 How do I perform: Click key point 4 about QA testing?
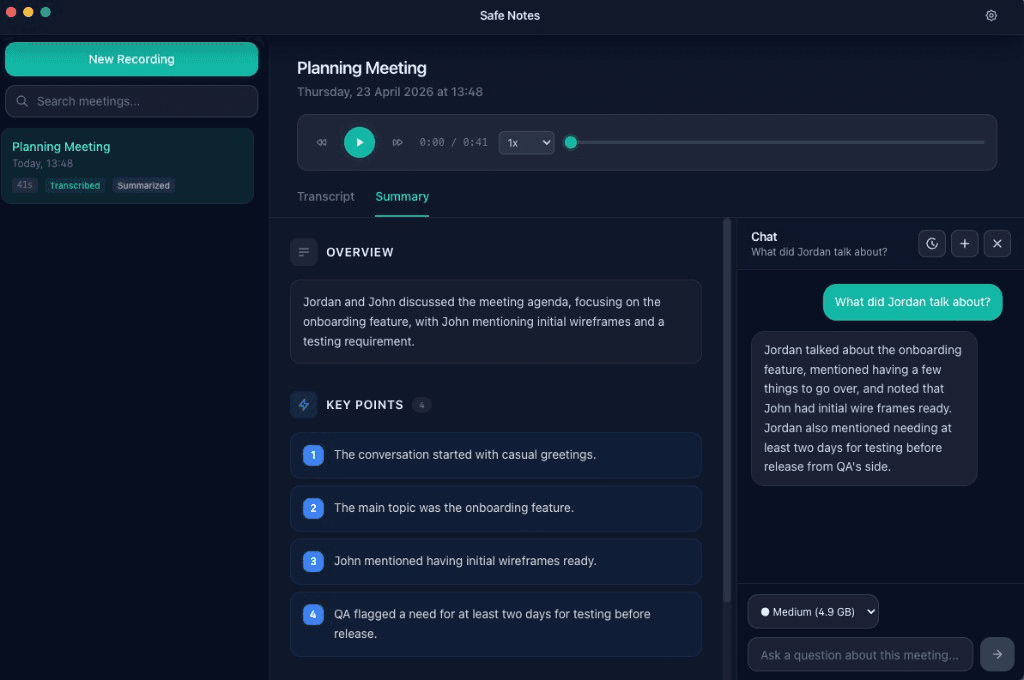pyautogui.click(x=496, y=624)
